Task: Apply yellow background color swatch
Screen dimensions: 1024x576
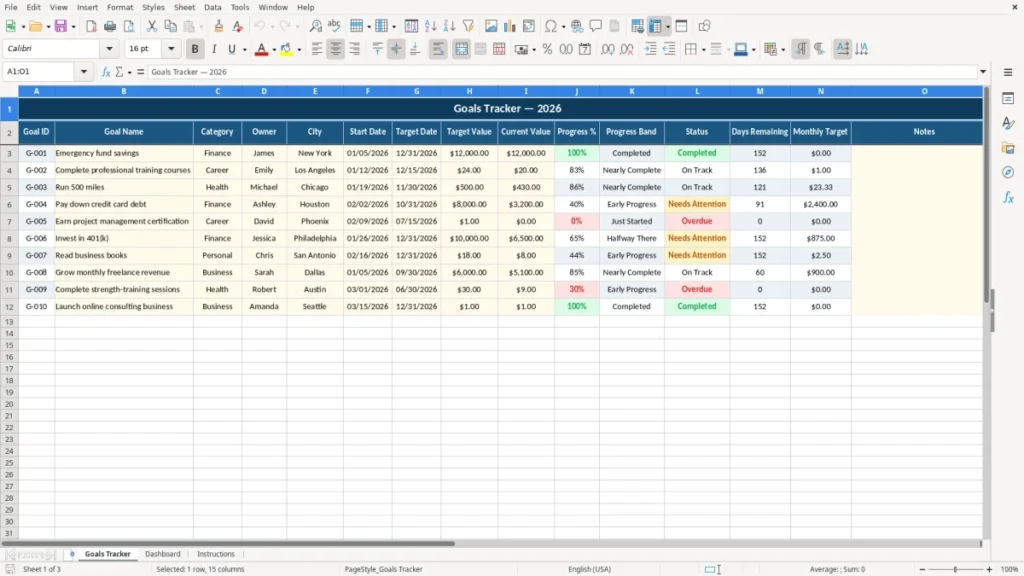Action: 286,49
